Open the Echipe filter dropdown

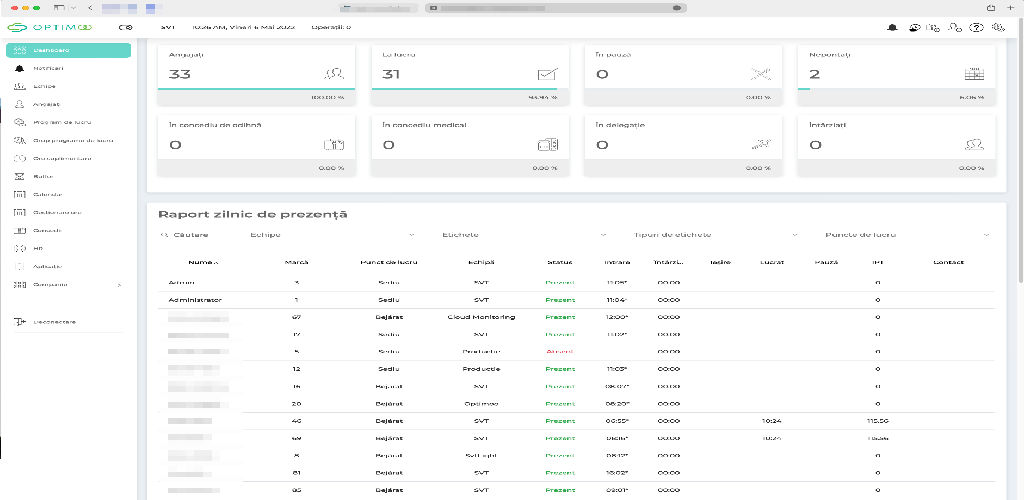pyautogui.click(x=332, y=234)
